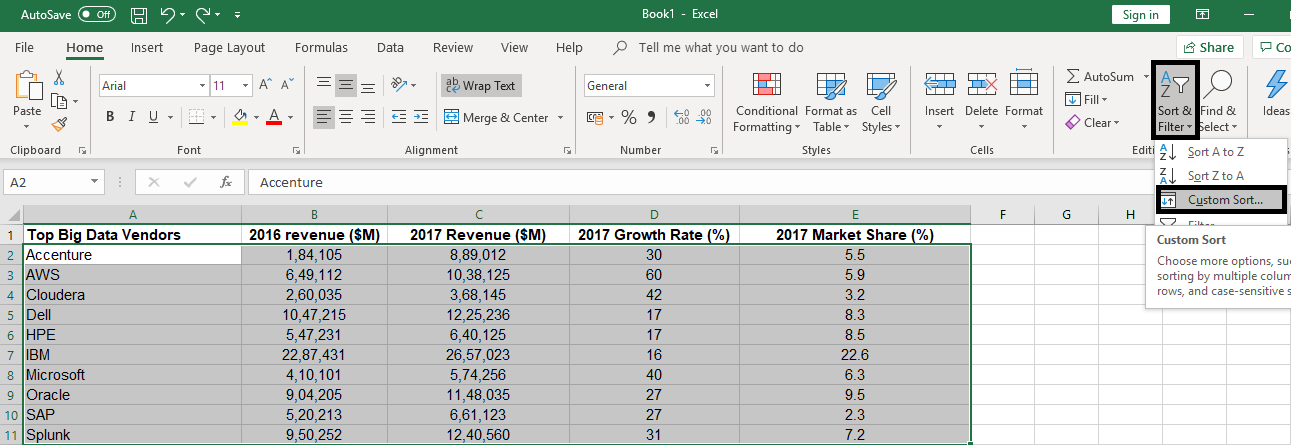Screen dimensions: 1291x445
Task: Click the Copy icon in Clipboard
Action: pos(58,101)
